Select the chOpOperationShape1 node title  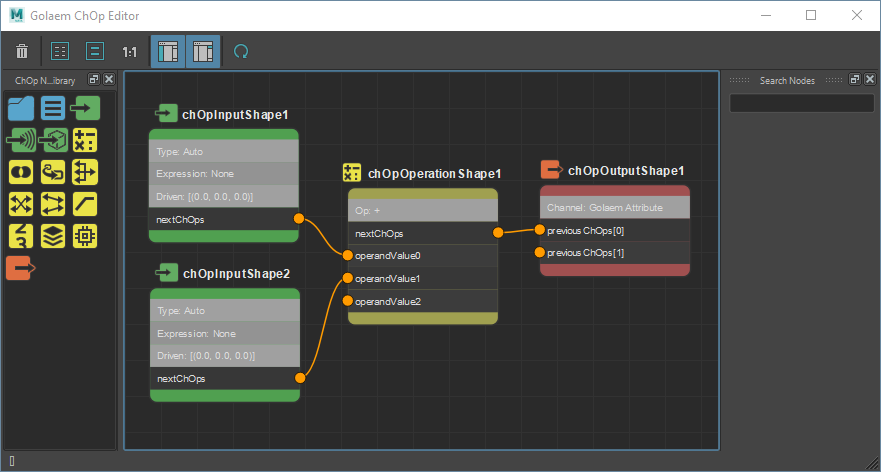[434, 174]
